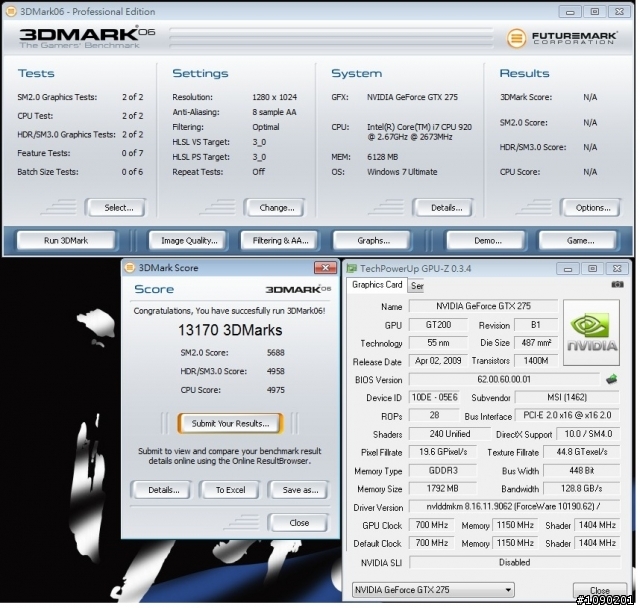Click the Bus Interface PCI-E field
Image resolution: width=640 pixels, height=608 pixels.
pos(567,415)
